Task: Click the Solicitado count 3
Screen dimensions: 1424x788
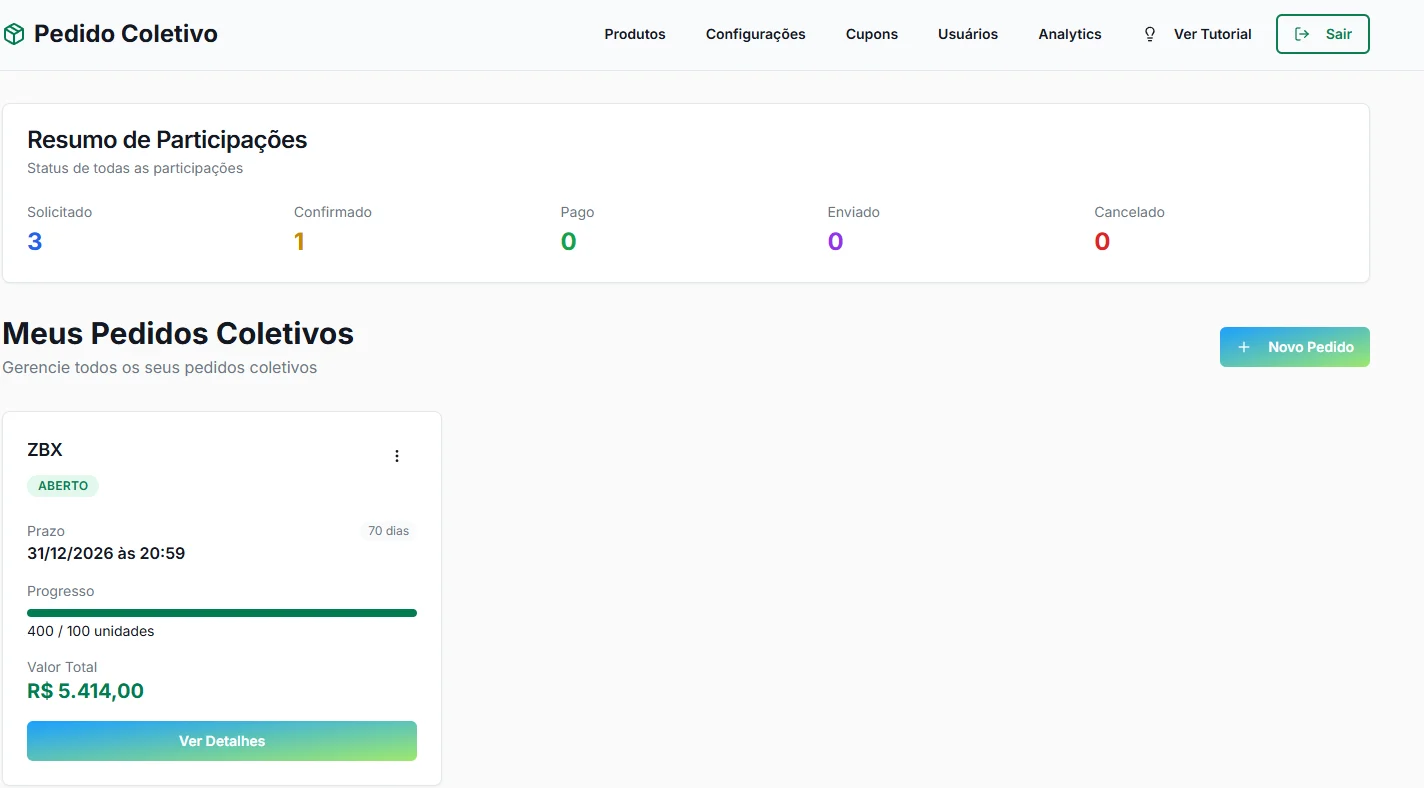Action: click(35, 241)
